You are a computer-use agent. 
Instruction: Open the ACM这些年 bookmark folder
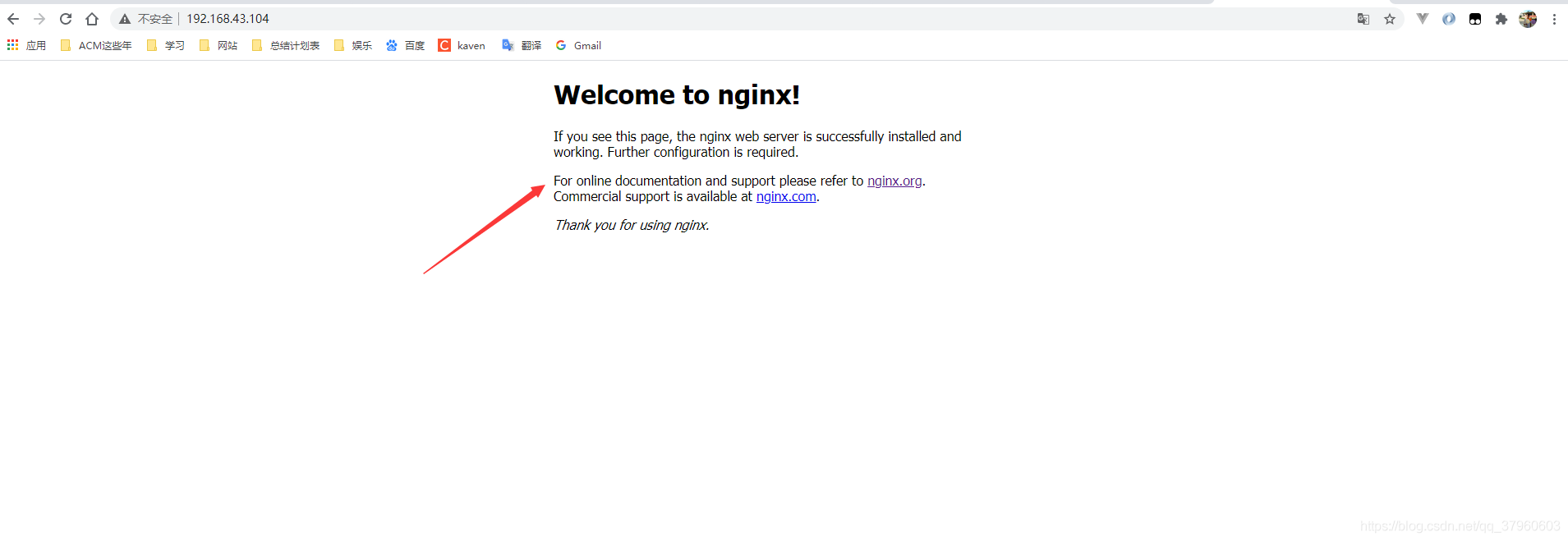pos(96,45)
